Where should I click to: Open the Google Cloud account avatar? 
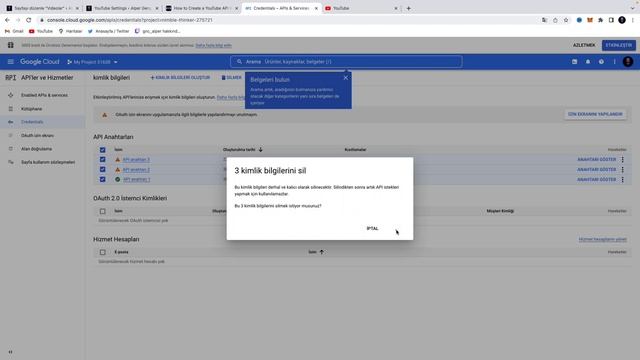pyautogui.click(x=628, y=62)
